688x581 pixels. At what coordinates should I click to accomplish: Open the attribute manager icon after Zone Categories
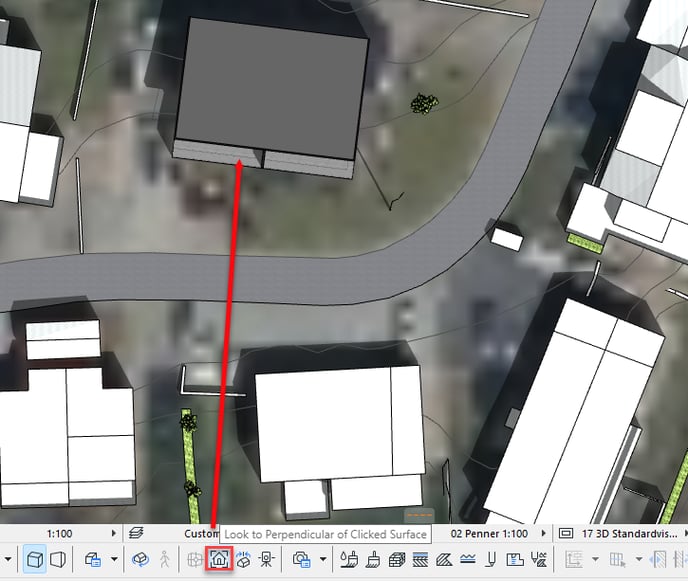(x=539, y=559)
